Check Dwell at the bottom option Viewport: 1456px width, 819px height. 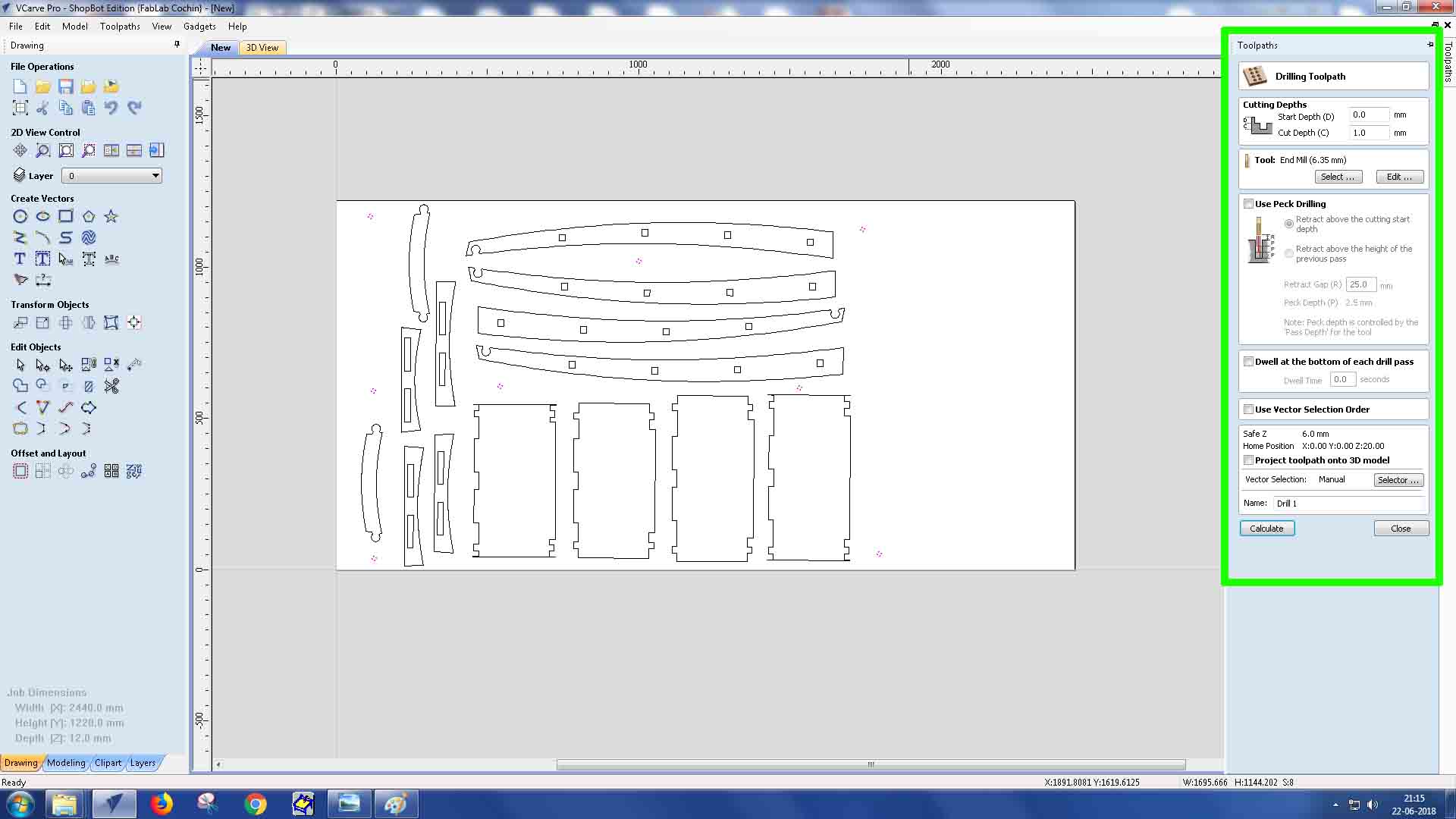point(1248,362)
